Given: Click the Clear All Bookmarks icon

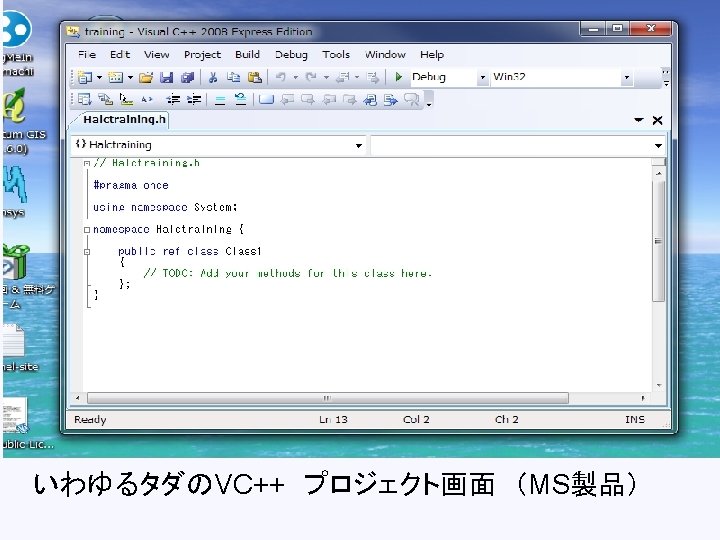Looking at the screenshot, I should [x=411, y=99].
